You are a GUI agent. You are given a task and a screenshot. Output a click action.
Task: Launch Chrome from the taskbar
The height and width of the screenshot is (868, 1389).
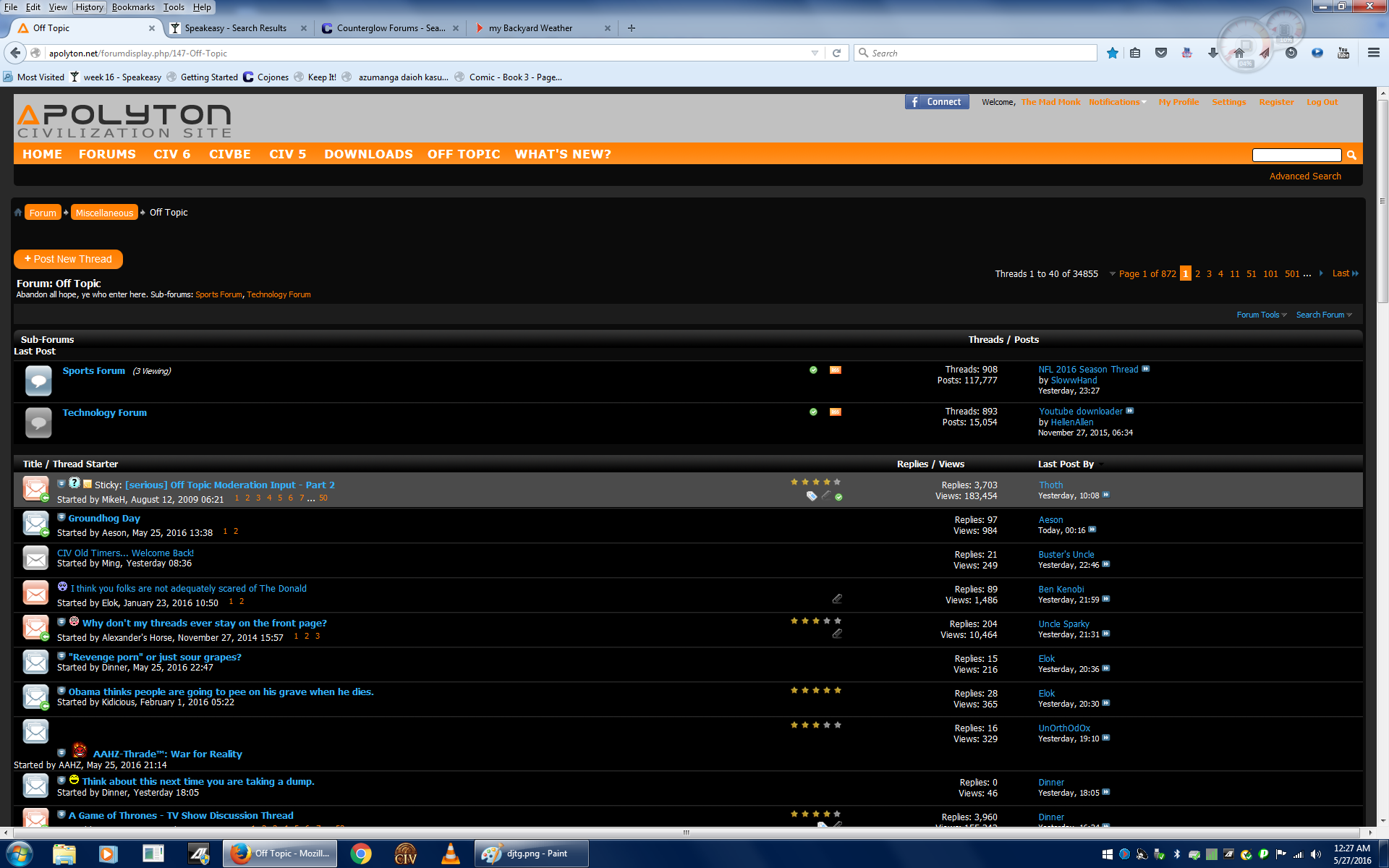360,854
